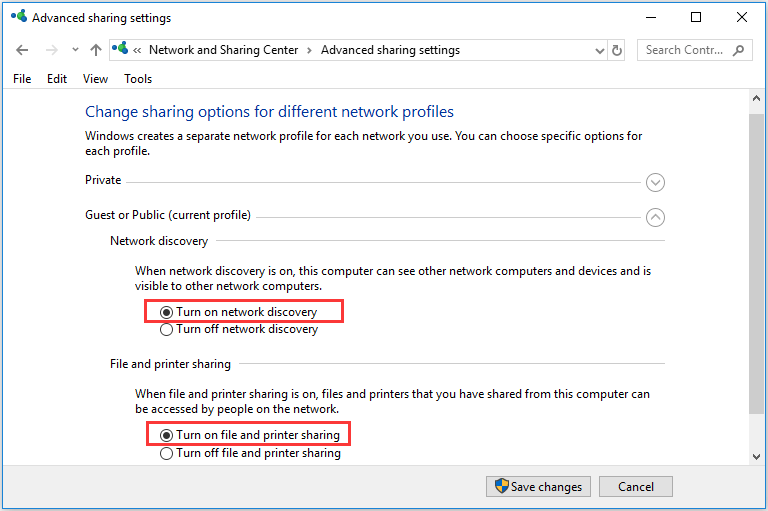Click the title bar network icon
This screenshot has height=511, width=768.
point(19,16)
